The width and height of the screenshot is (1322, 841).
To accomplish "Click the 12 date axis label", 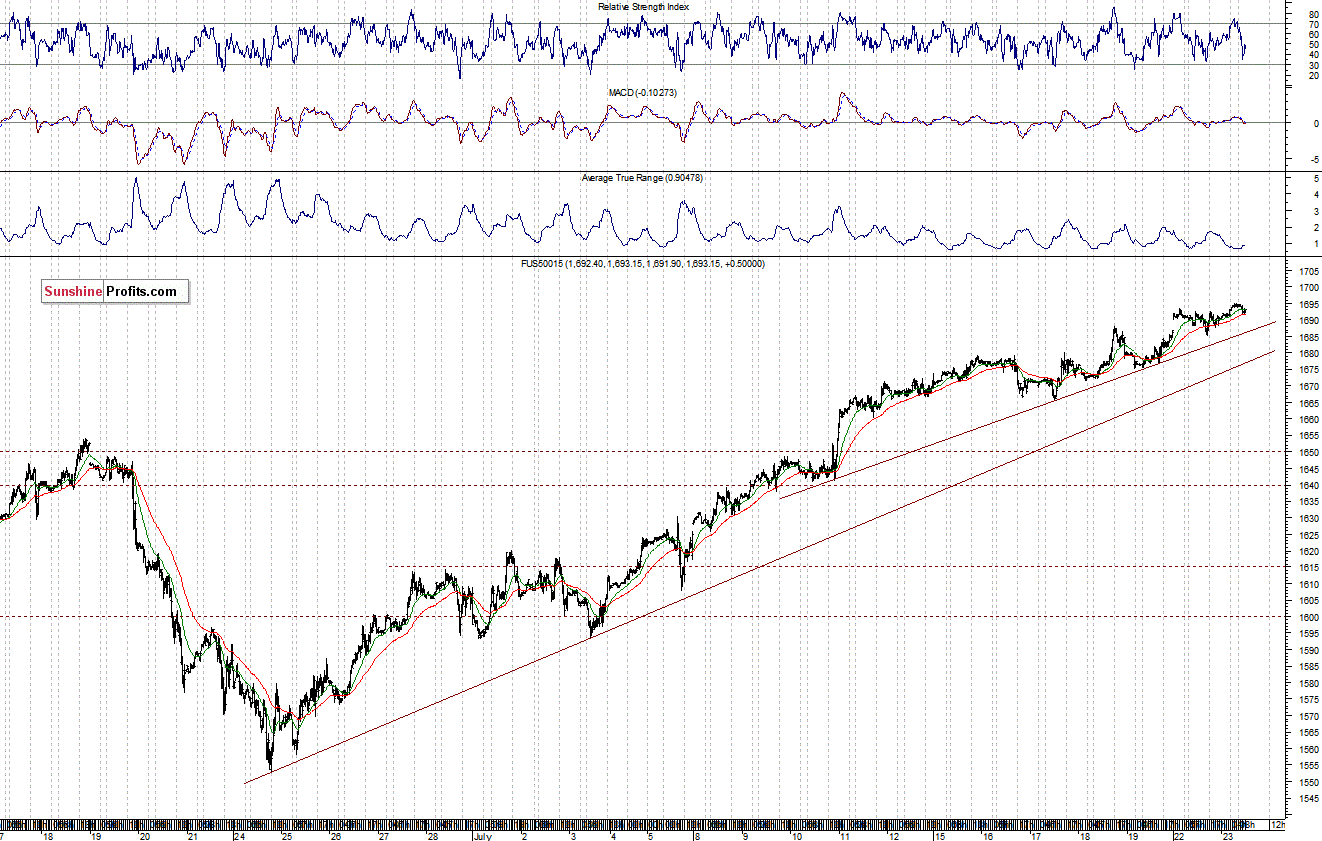I will tap(894, 836).
